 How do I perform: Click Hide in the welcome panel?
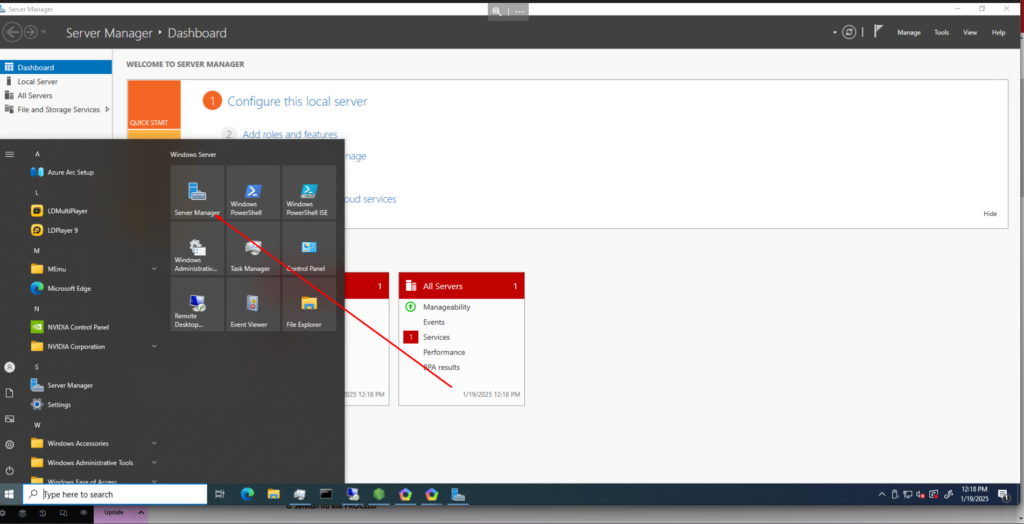point(990,214)
